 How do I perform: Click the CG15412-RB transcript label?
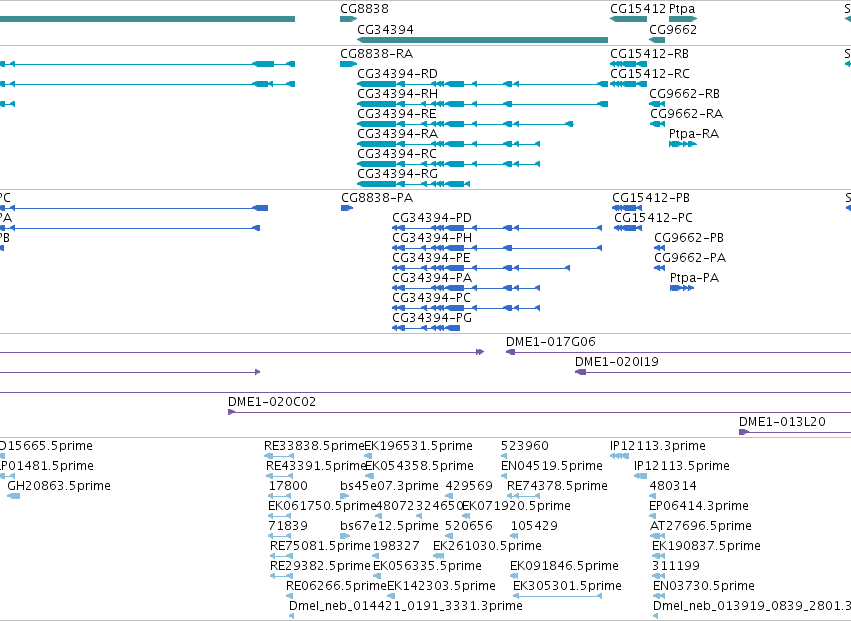[649, 54]
